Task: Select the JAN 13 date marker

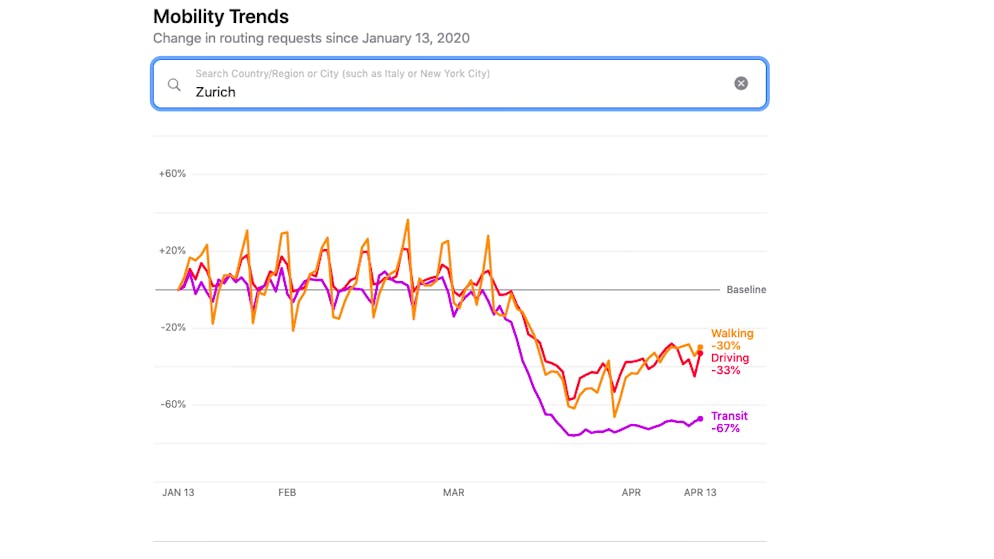Action: (x=178, y=493)
